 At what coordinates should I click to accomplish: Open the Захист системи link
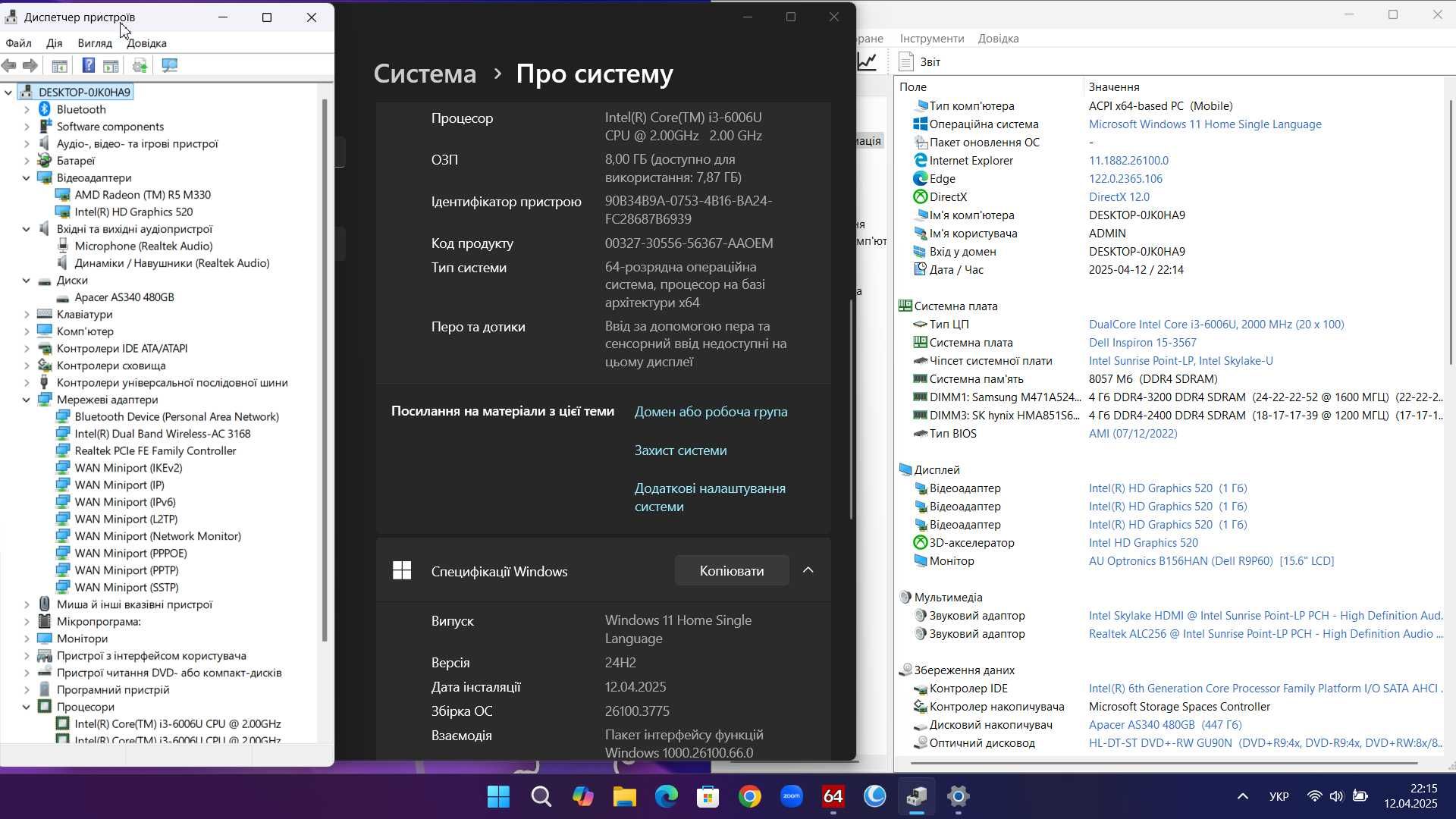(680, 450)
